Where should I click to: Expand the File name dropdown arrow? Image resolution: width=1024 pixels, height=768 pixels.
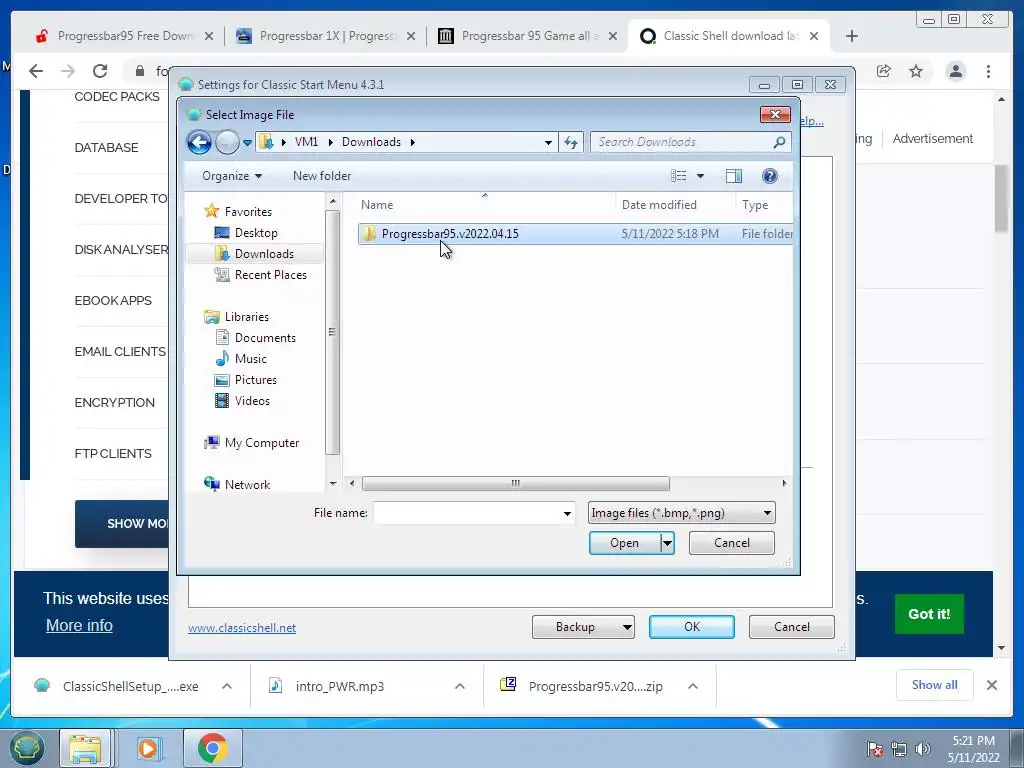click(x=567, y=514)
